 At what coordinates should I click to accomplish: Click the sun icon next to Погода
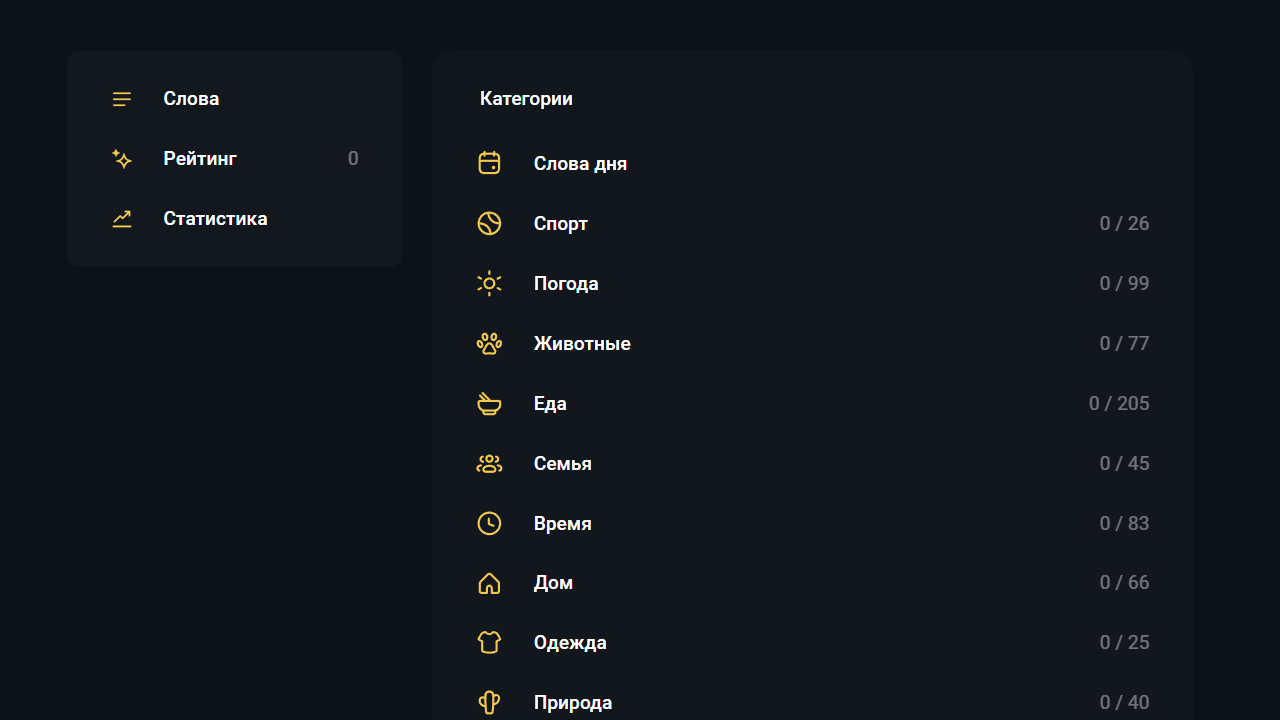(489, 283)
